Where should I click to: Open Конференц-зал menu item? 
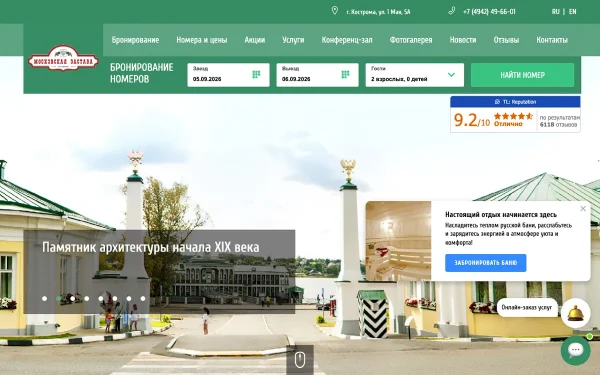pos(347,40)
